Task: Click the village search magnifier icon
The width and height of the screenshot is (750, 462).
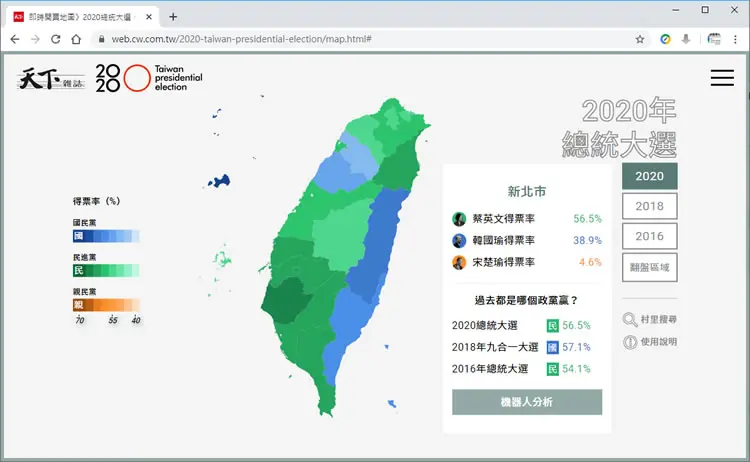Action: pyautogui.click(x=630, y=319)
